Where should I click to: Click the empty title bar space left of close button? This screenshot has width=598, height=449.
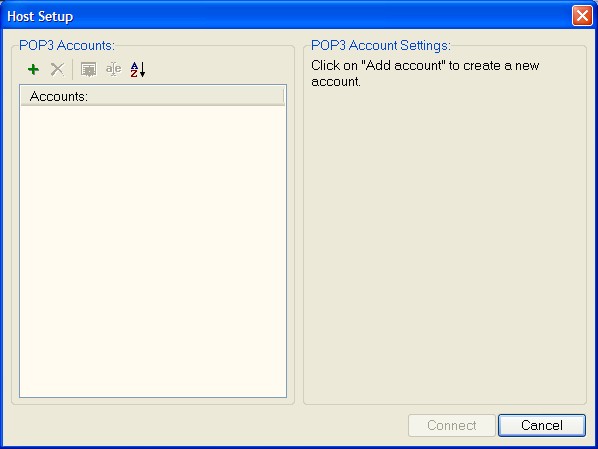tap(320, 16)
